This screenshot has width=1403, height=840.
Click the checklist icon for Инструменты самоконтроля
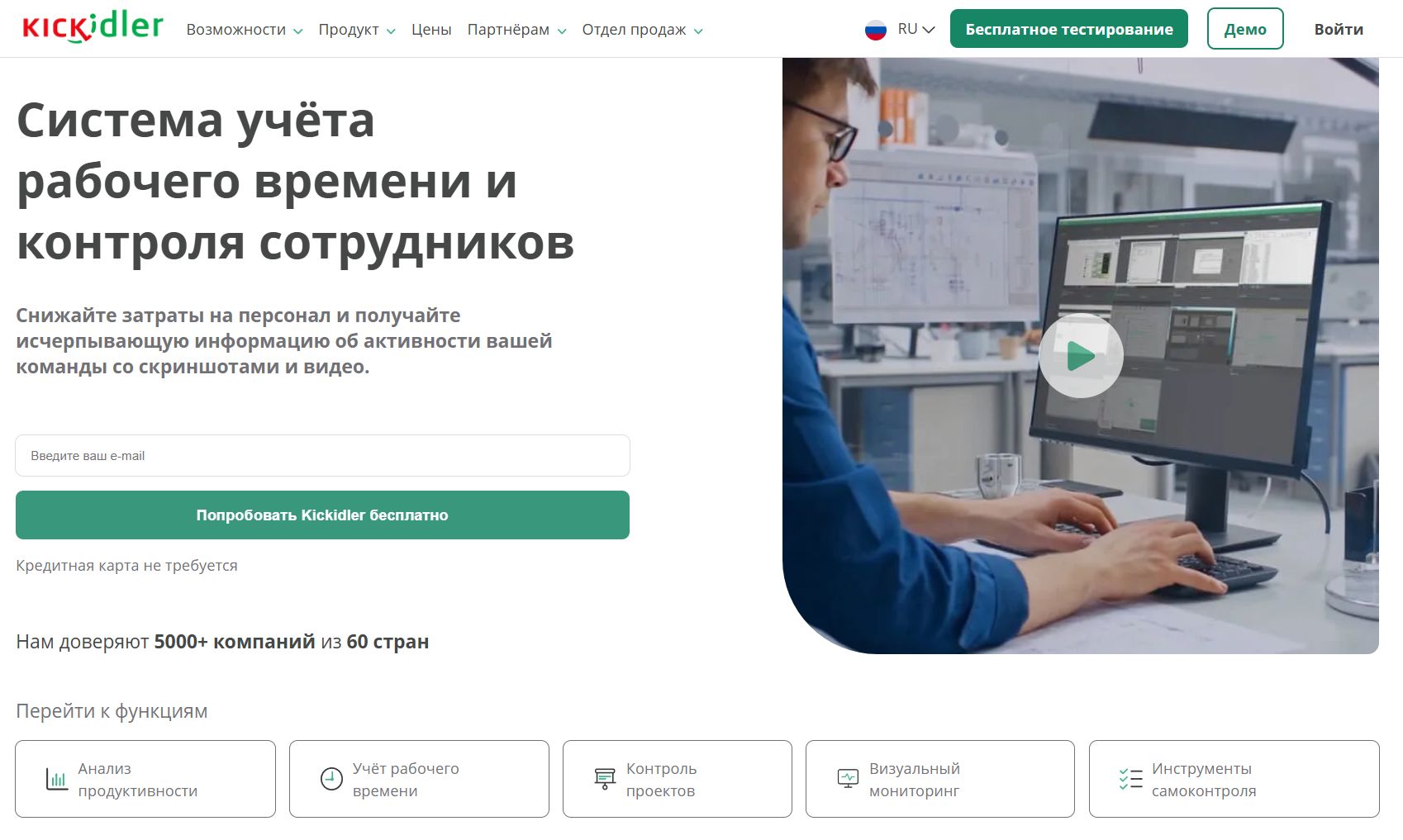[1130, 779]
